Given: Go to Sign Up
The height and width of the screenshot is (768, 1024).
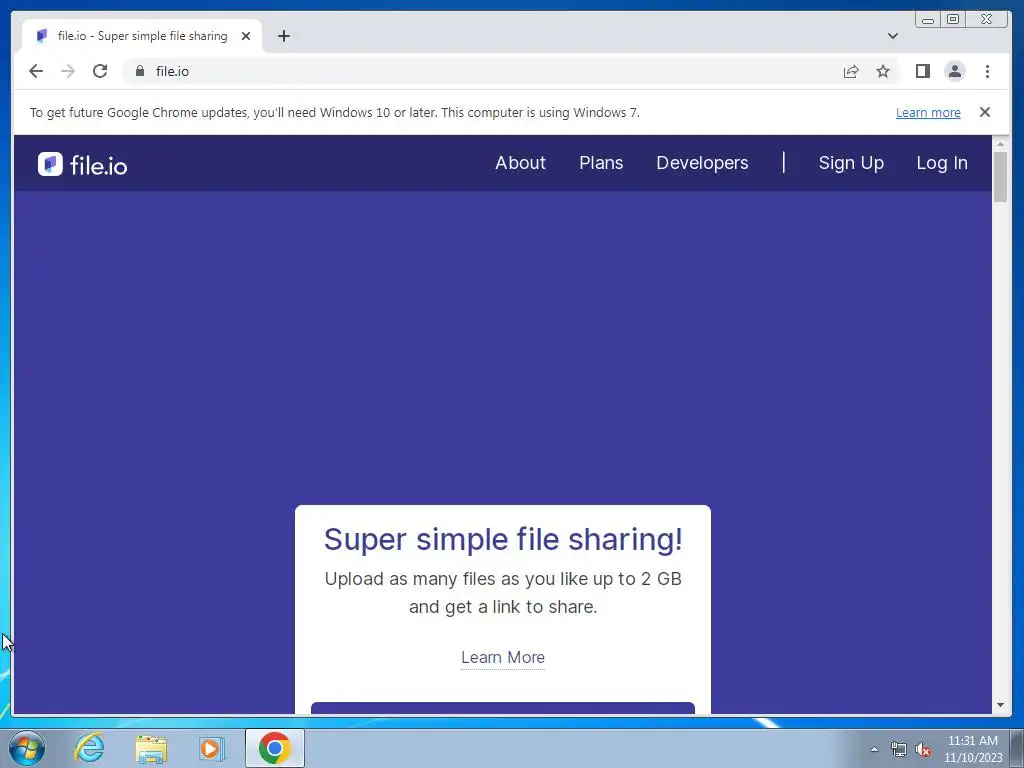Looking at the screenshot, I should click(851, 163).
